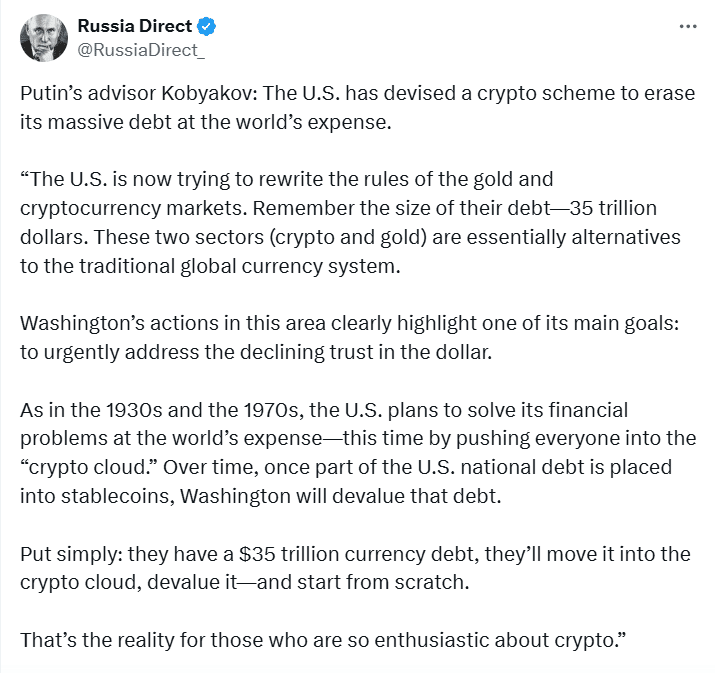Click the paragraph starting "As in the 1930s"
The height and width of the screenshot is (673, 715).
pos(300,412)
